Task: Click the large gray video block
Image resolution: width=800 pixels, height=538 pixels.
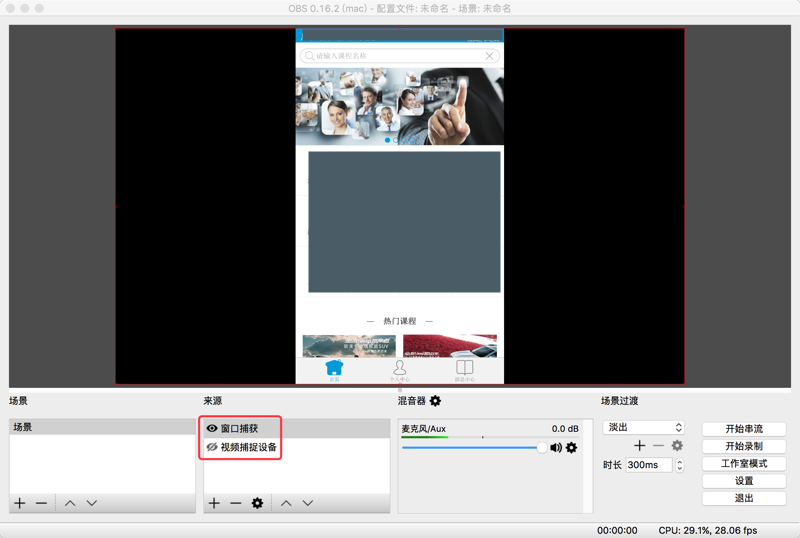Action: 404,222
